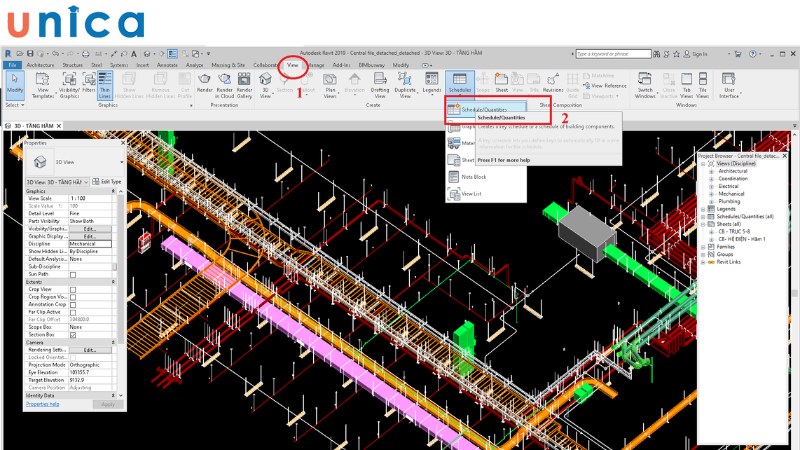Click the Print icon in quick access
This screenshot has height=450, width=800.
pos(86,54)
